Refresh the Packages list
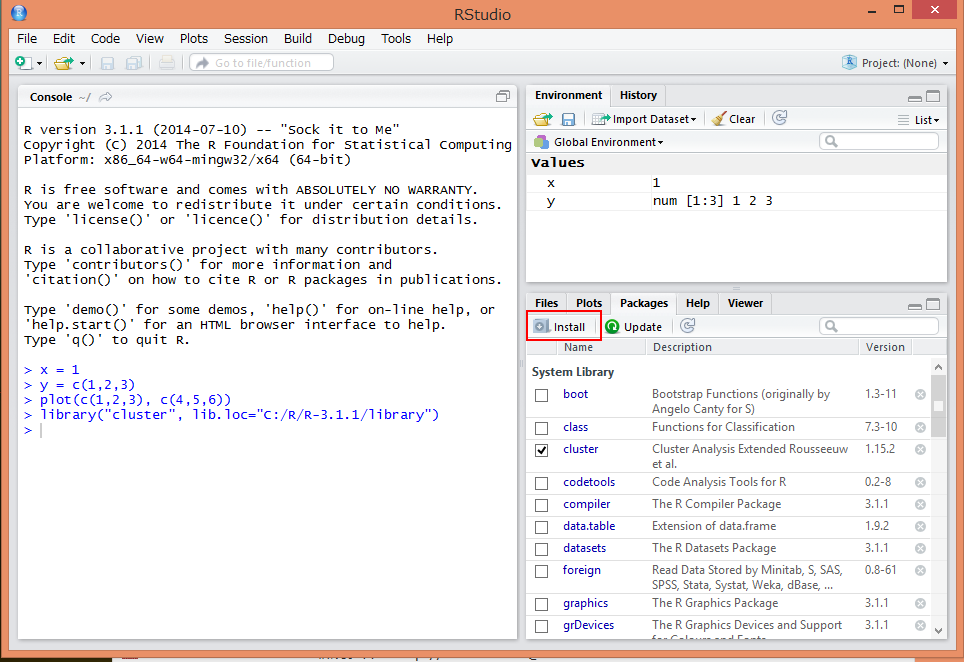964x662 pixels. [x=688, y=326]
